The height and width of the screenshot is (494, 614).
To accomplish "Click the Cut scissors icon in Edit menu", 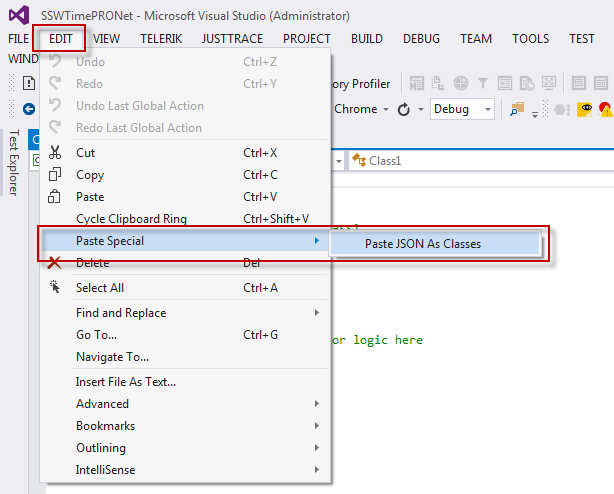I will click(x=55, y=153).
